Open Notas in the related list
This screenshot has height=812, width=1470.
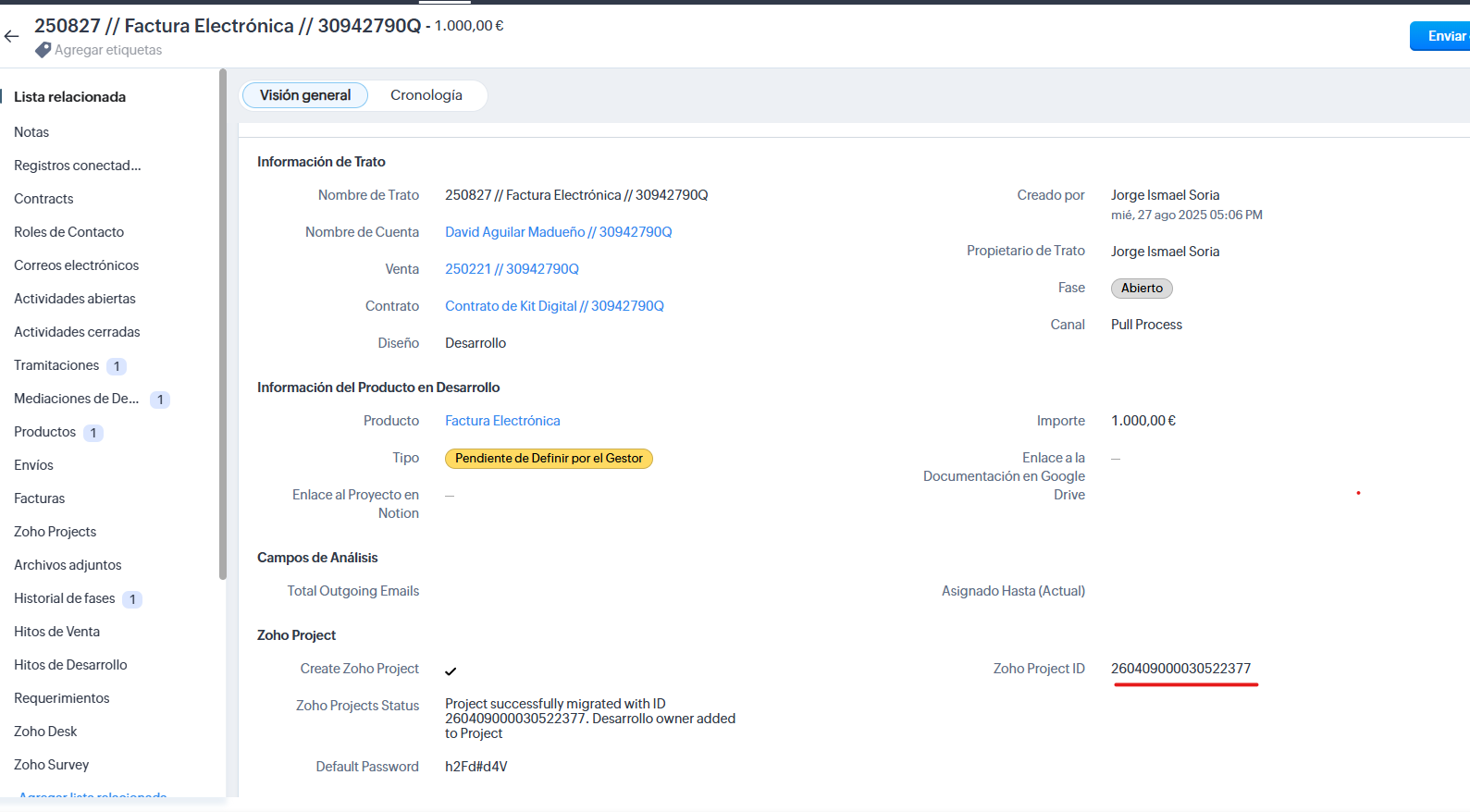31,132
